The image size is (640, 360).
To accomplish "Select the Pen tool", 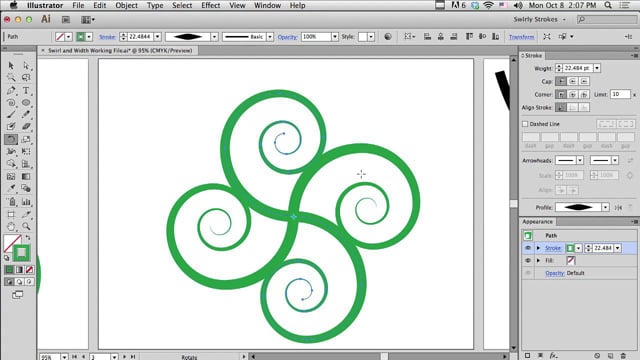I will [11, 90].
